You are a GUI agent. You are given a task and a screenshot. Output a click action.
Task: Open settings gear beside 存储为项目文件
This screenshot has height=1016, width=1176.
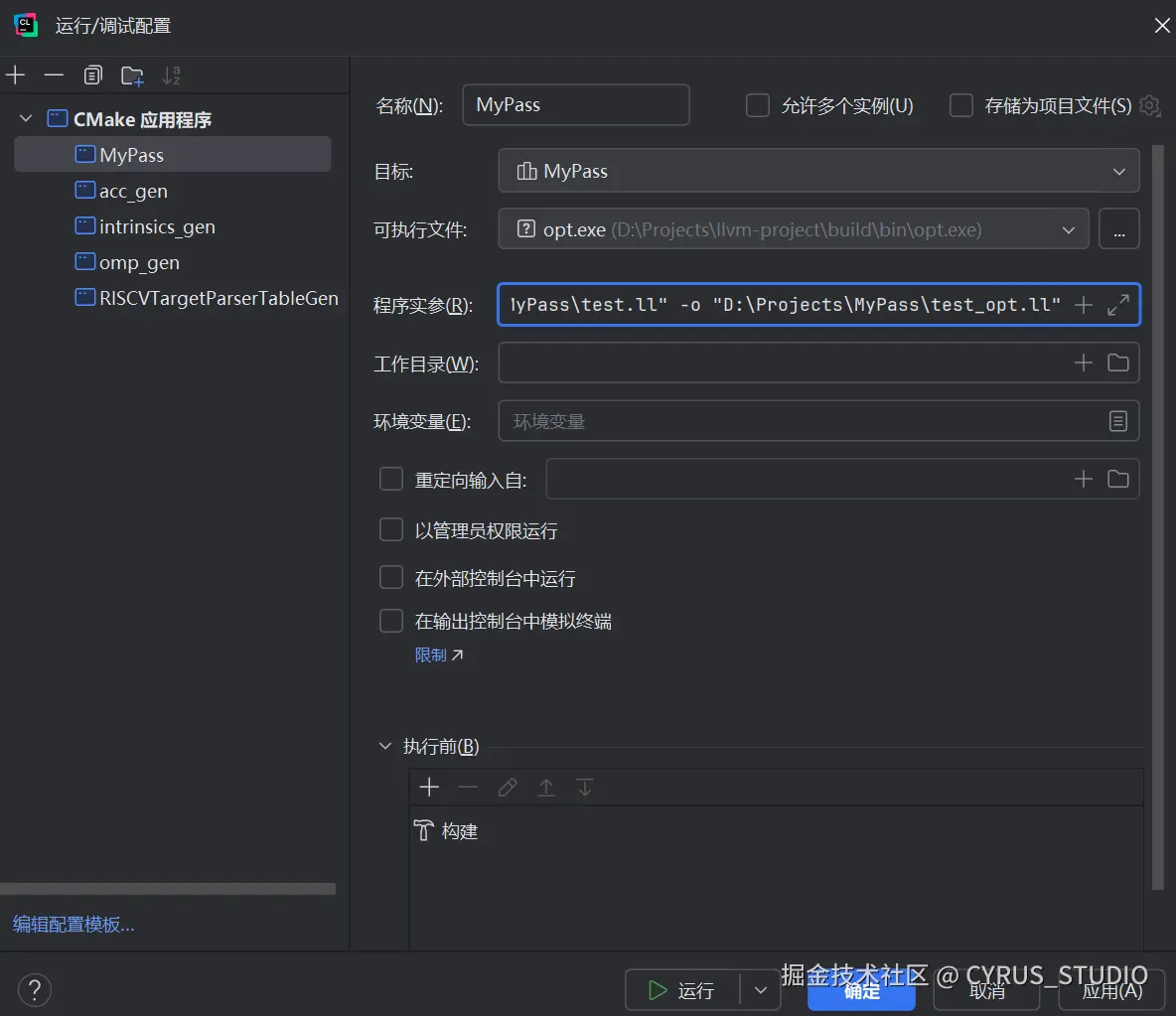(1149, 105)
